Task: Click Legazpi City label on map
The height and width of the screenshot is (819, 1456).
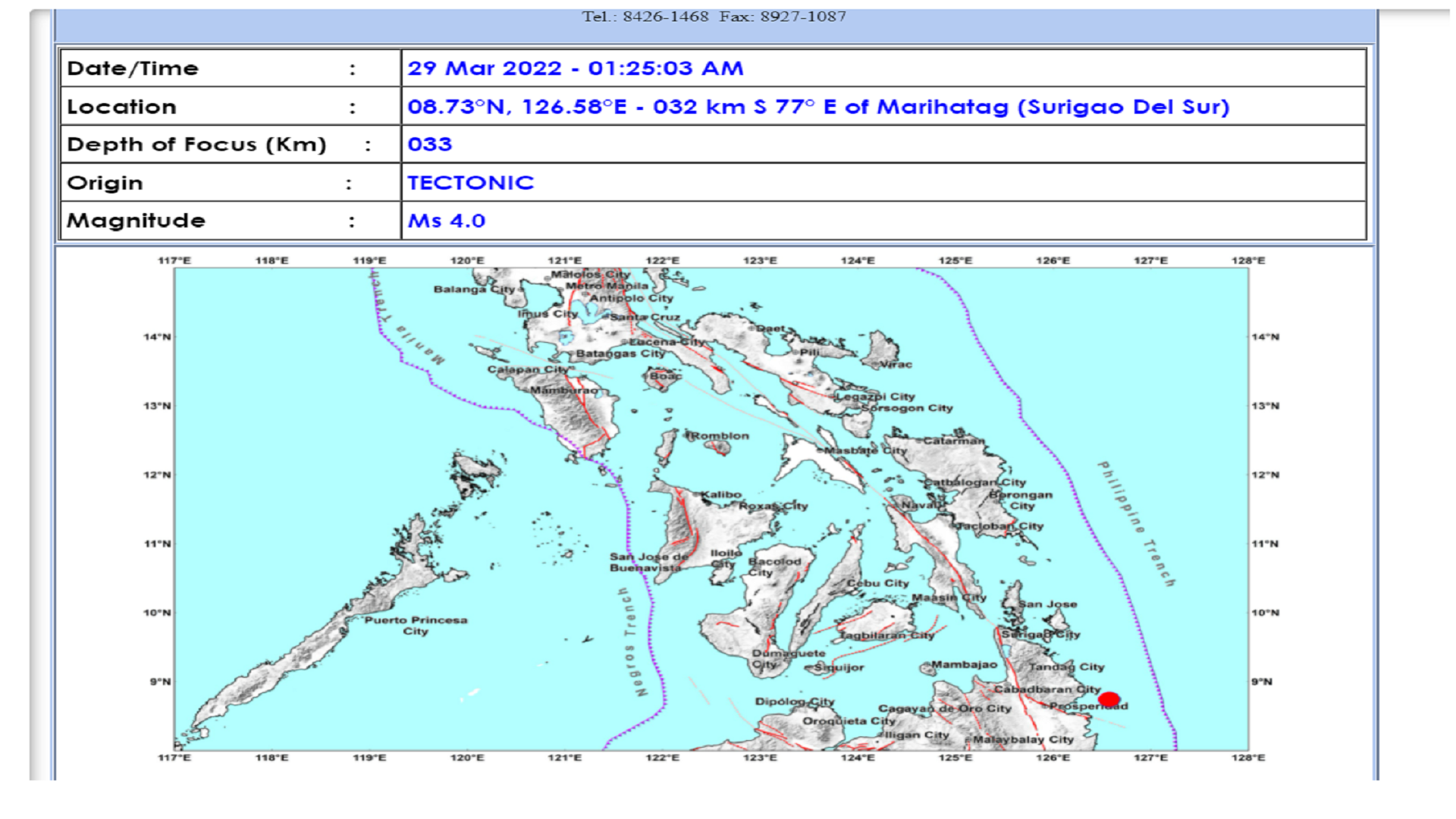Action: [875, 397]
